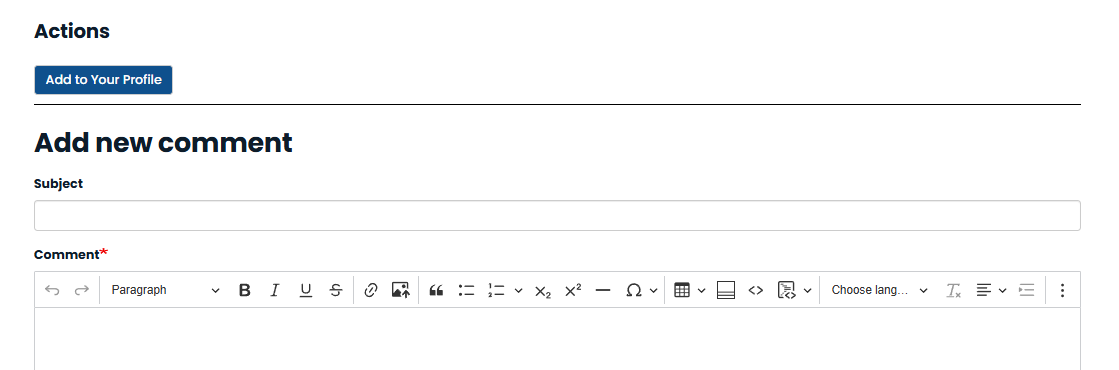Apply subscript formatting
This screenshot has height=370, width=1119.
tap(542, 290)
